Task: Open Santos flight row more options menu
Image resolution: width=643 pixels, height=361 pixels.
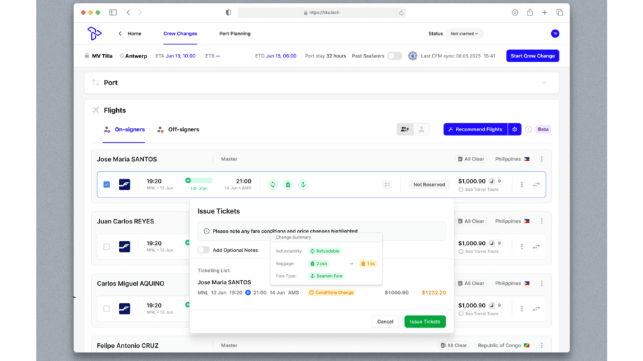Action: coord(522,185)
